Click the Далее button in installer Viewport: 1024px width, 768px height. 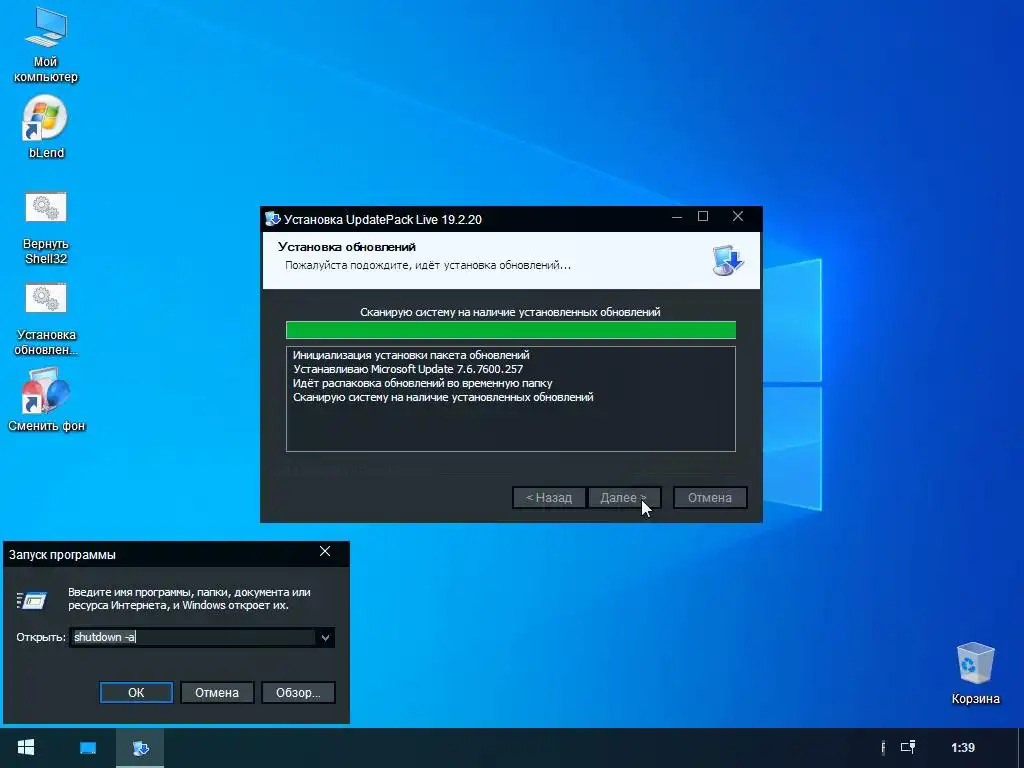[x=624, y=498]
